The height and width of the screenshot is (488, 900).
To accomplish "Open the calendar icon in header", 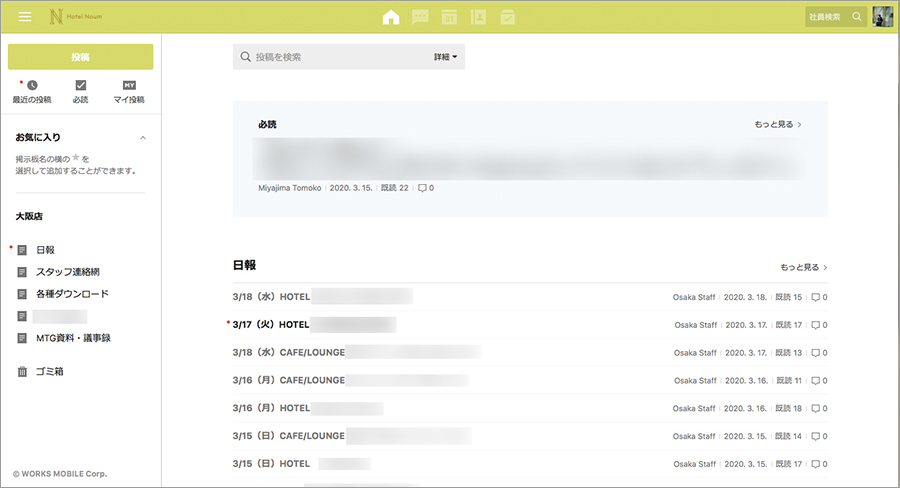I will click(449, 17).
